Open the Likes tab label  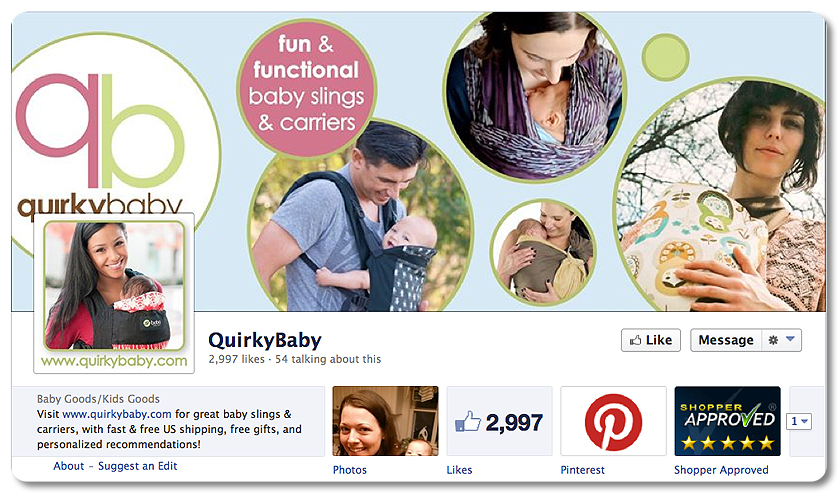(460, 470)
